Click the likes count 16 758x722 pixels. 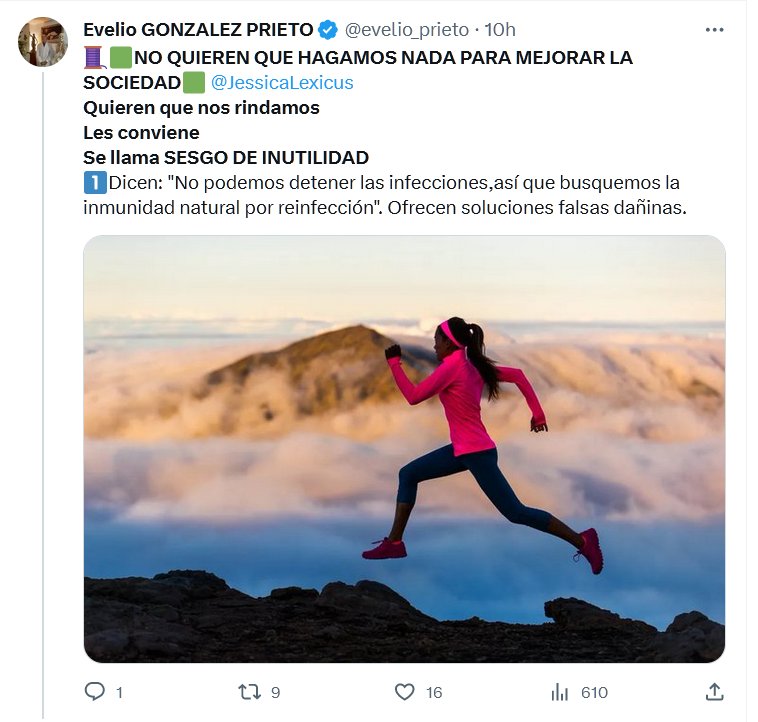434,693
